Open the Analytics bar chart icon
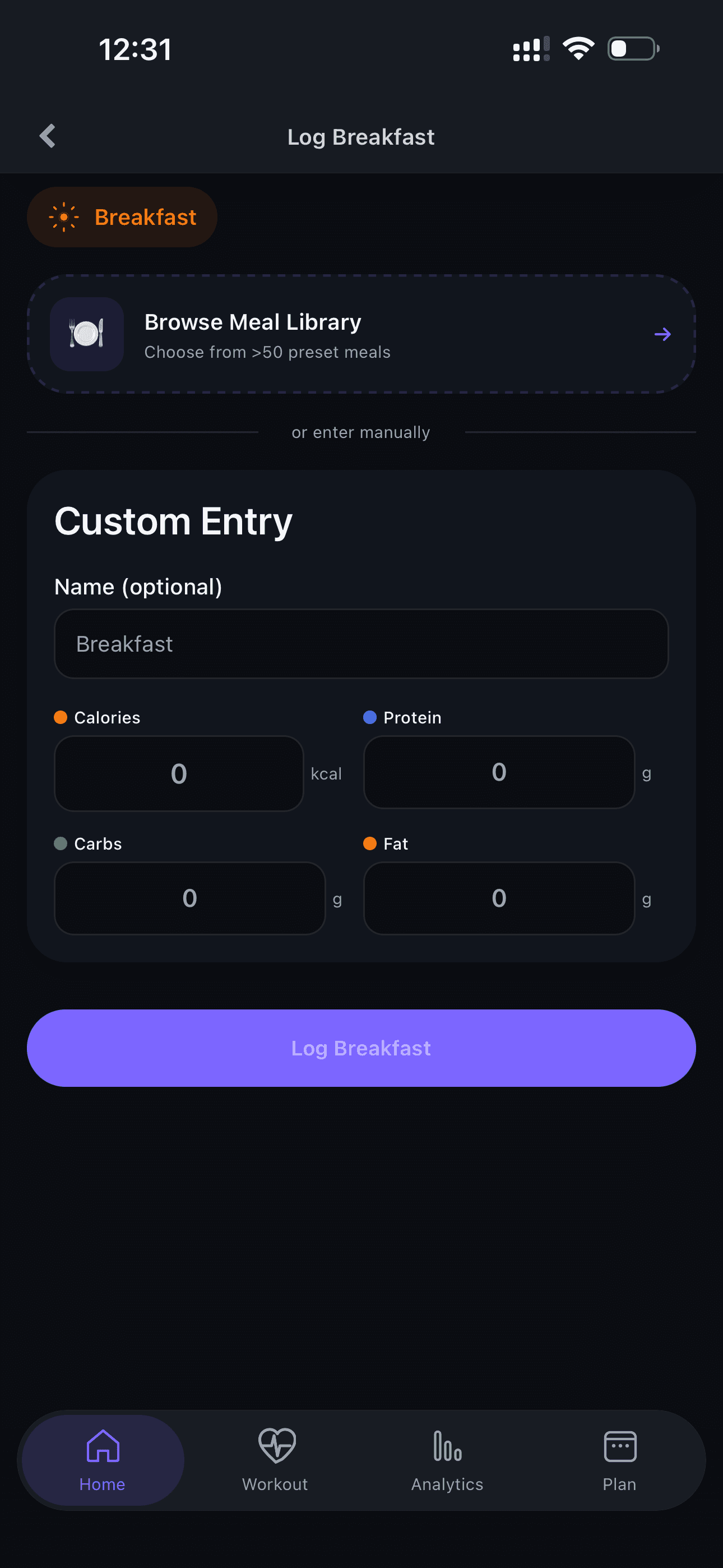Screen dimensions: 723x1568 click(x=447, y=1446)
